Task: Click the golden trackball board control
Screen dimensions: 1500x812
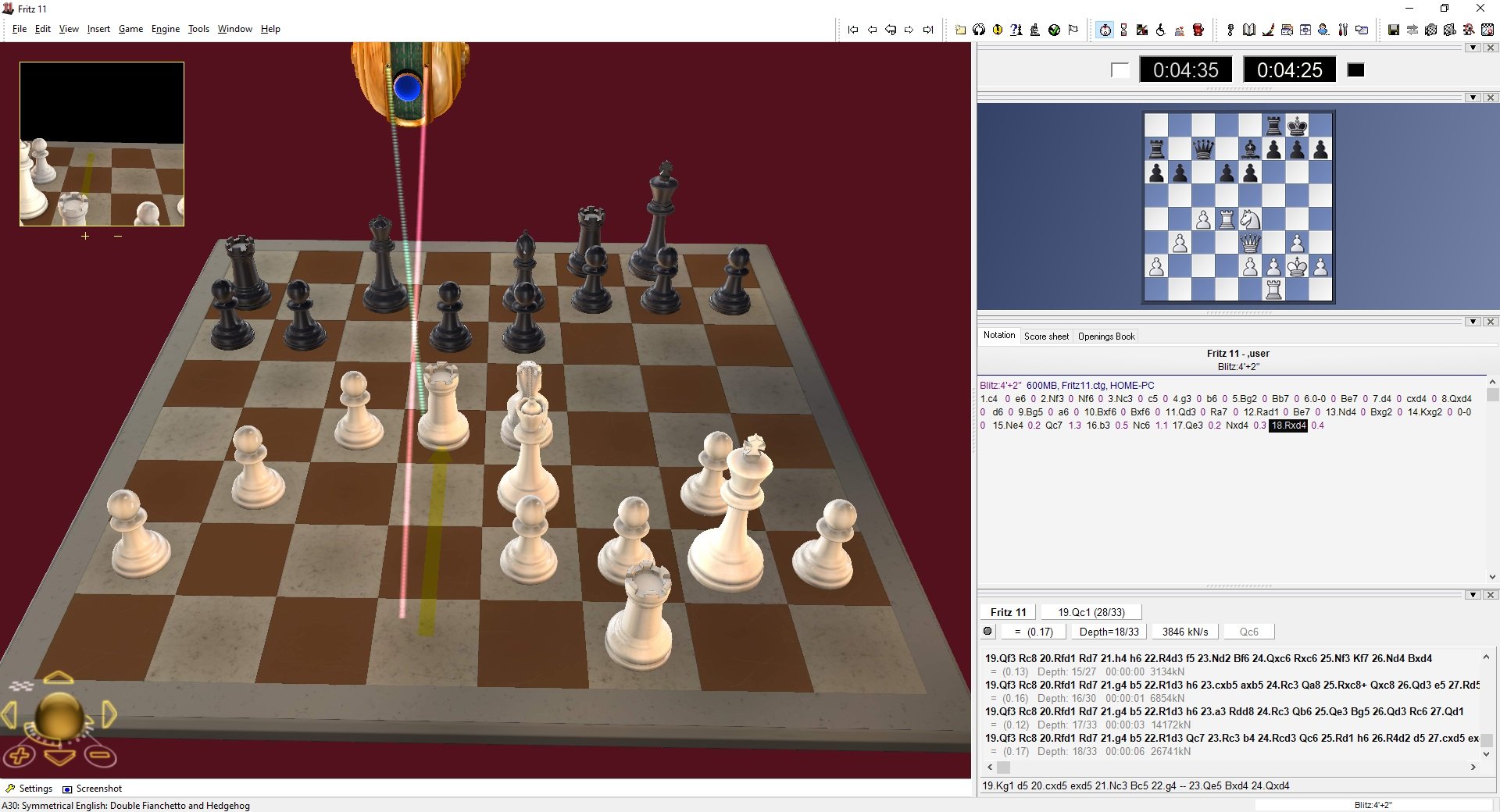Action: click(59, 716)
